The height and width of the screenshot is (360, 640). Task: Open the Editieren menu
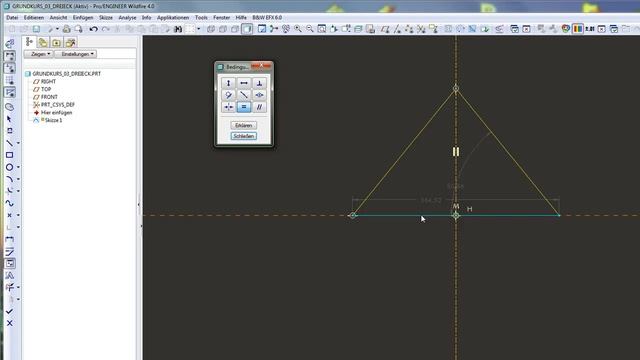(x=34, y=18)
